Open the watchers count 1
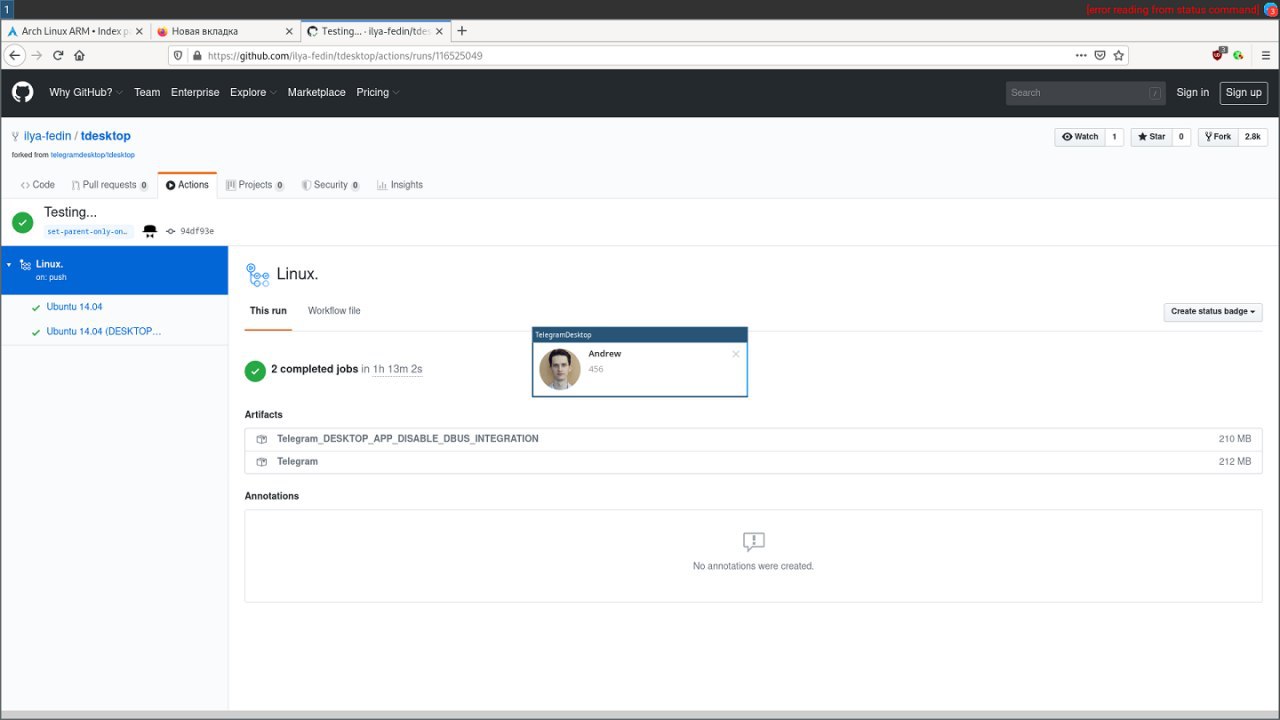 coord(1114,137)
